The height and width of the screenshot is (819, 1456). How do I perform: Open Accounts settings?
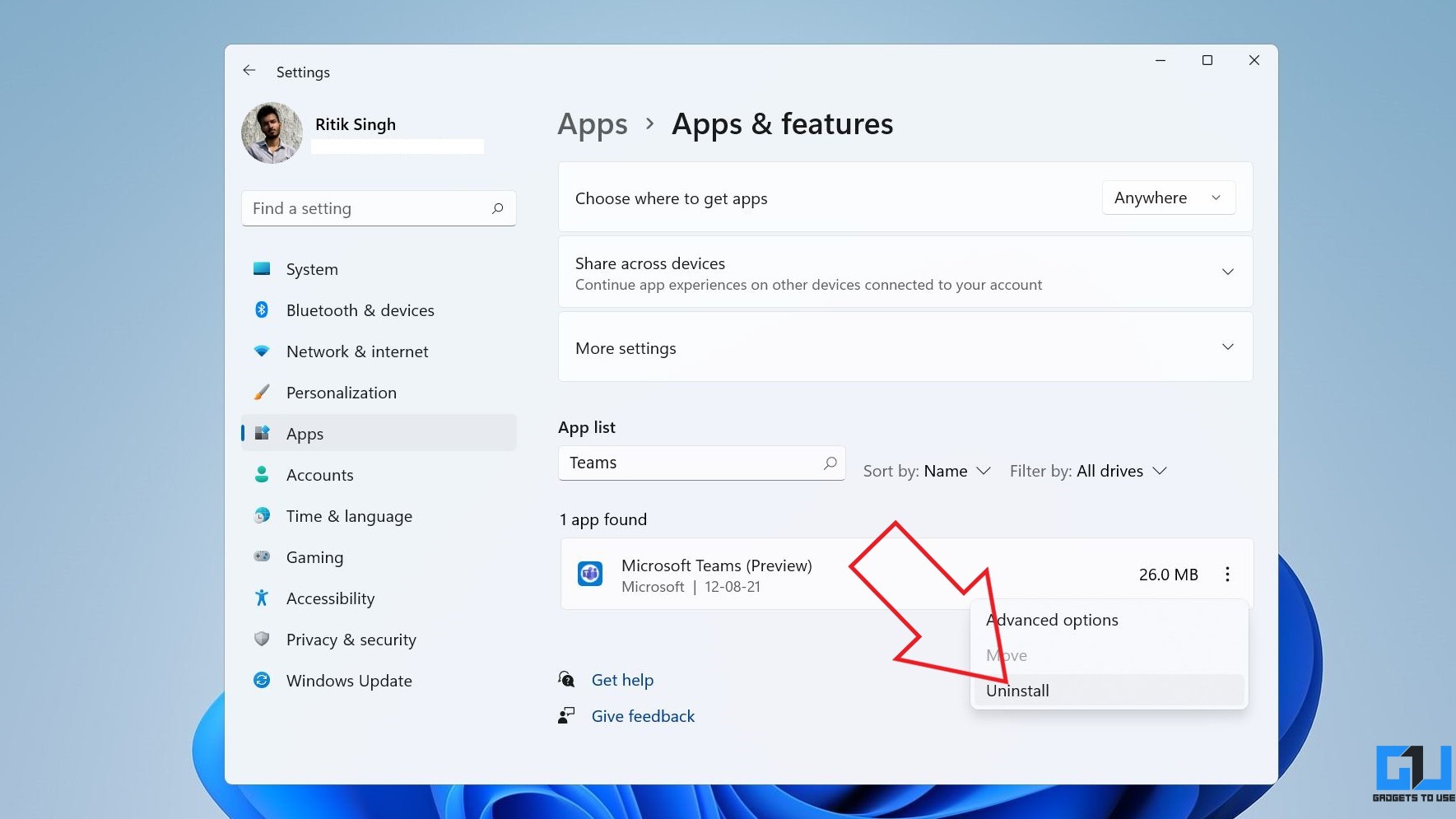coord(379,475)
